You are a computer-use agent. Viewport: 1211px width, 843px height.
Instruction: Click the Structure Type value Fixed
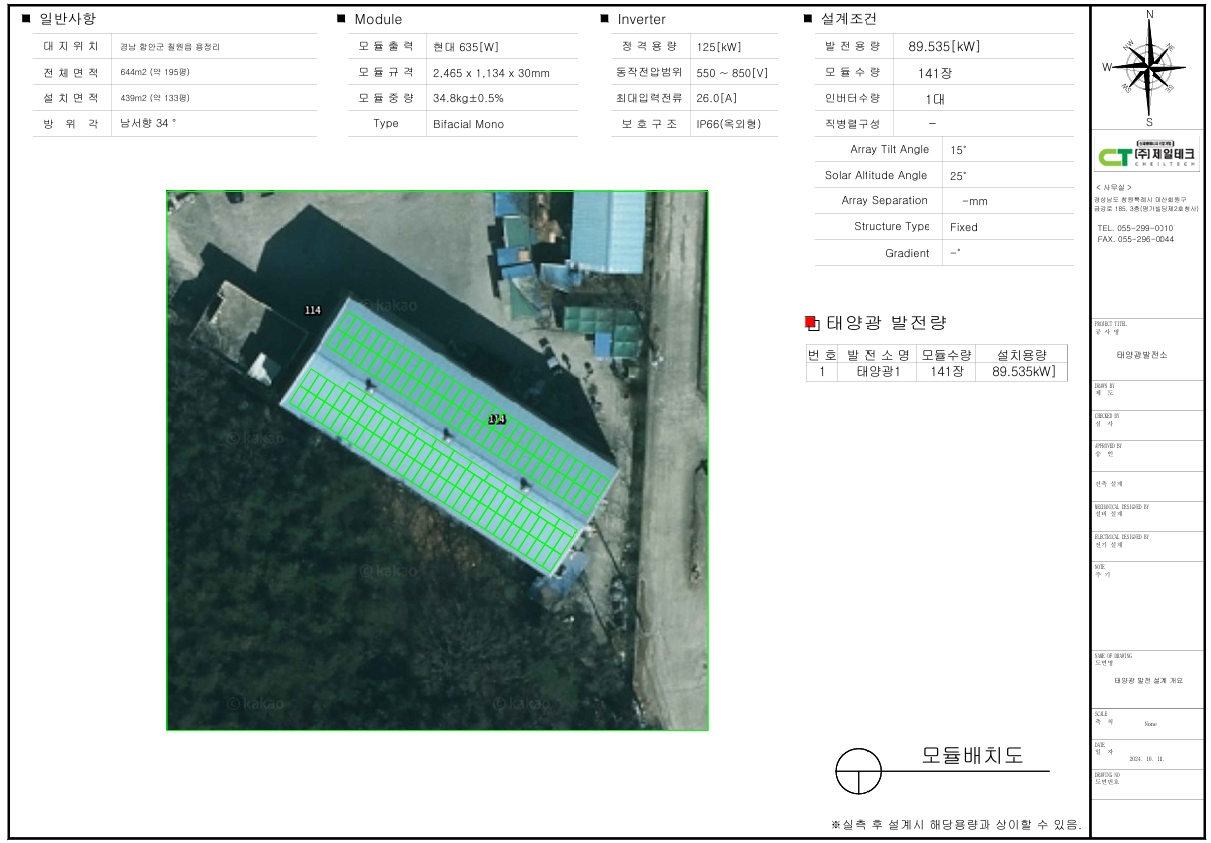point(963,227)
